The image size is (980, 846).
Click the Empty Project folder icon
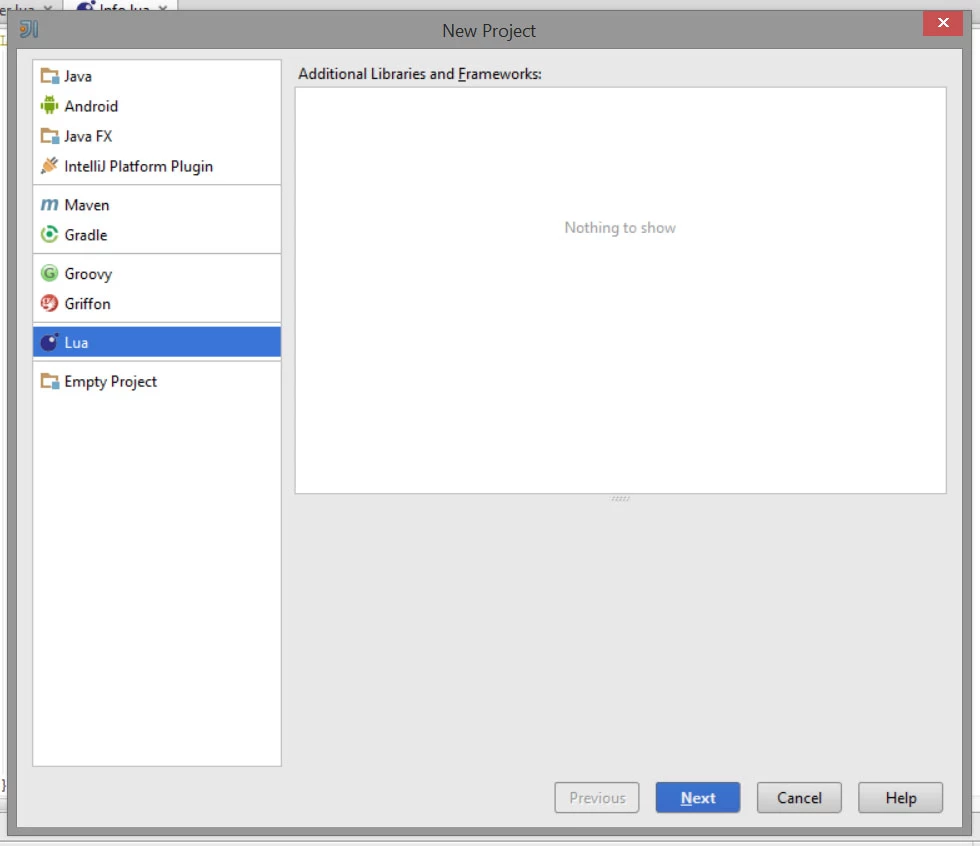49,381
